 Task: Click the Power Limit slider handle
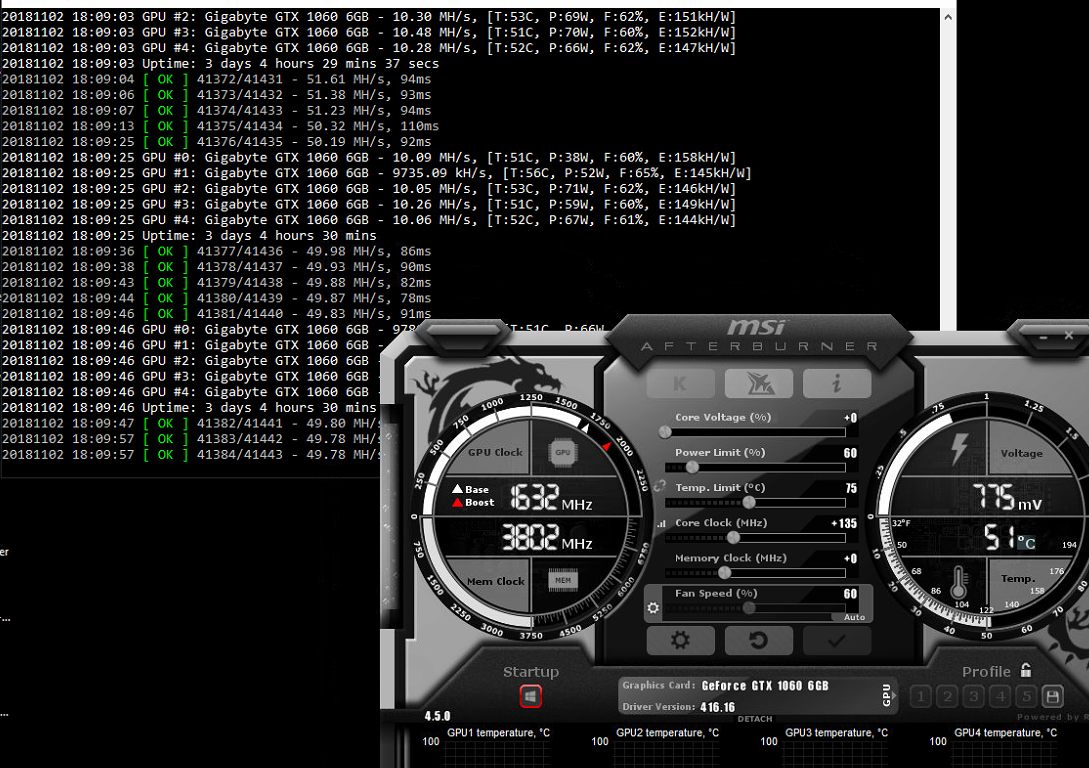coord(692,467)
